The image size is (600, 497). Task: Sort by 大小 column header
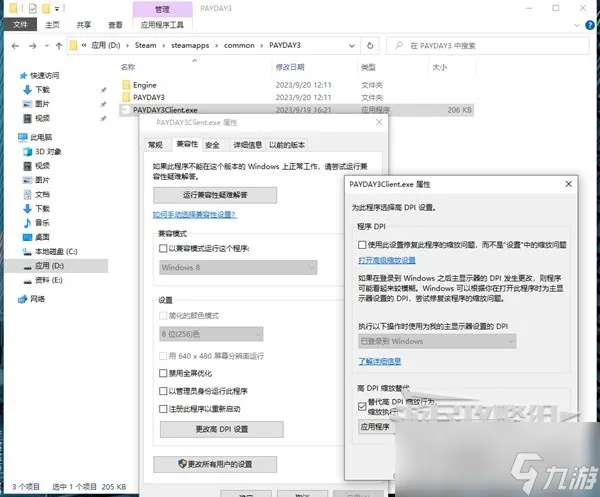439,67
